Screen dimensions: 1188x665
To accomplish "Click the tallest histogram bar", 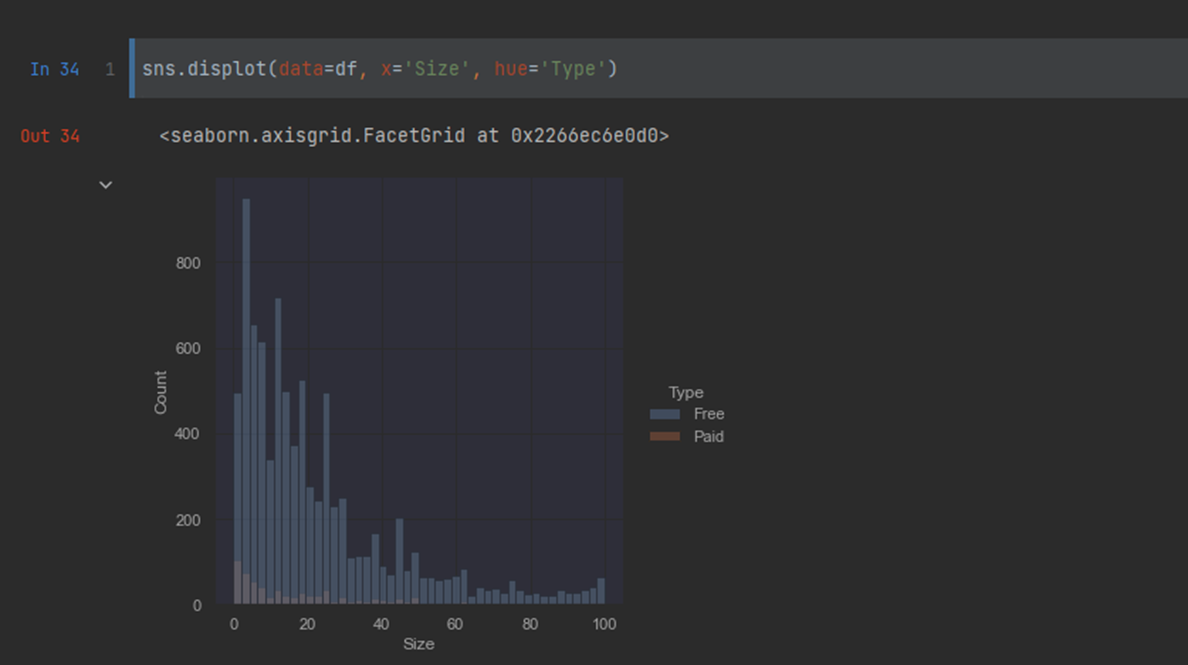I will (245, 401).
